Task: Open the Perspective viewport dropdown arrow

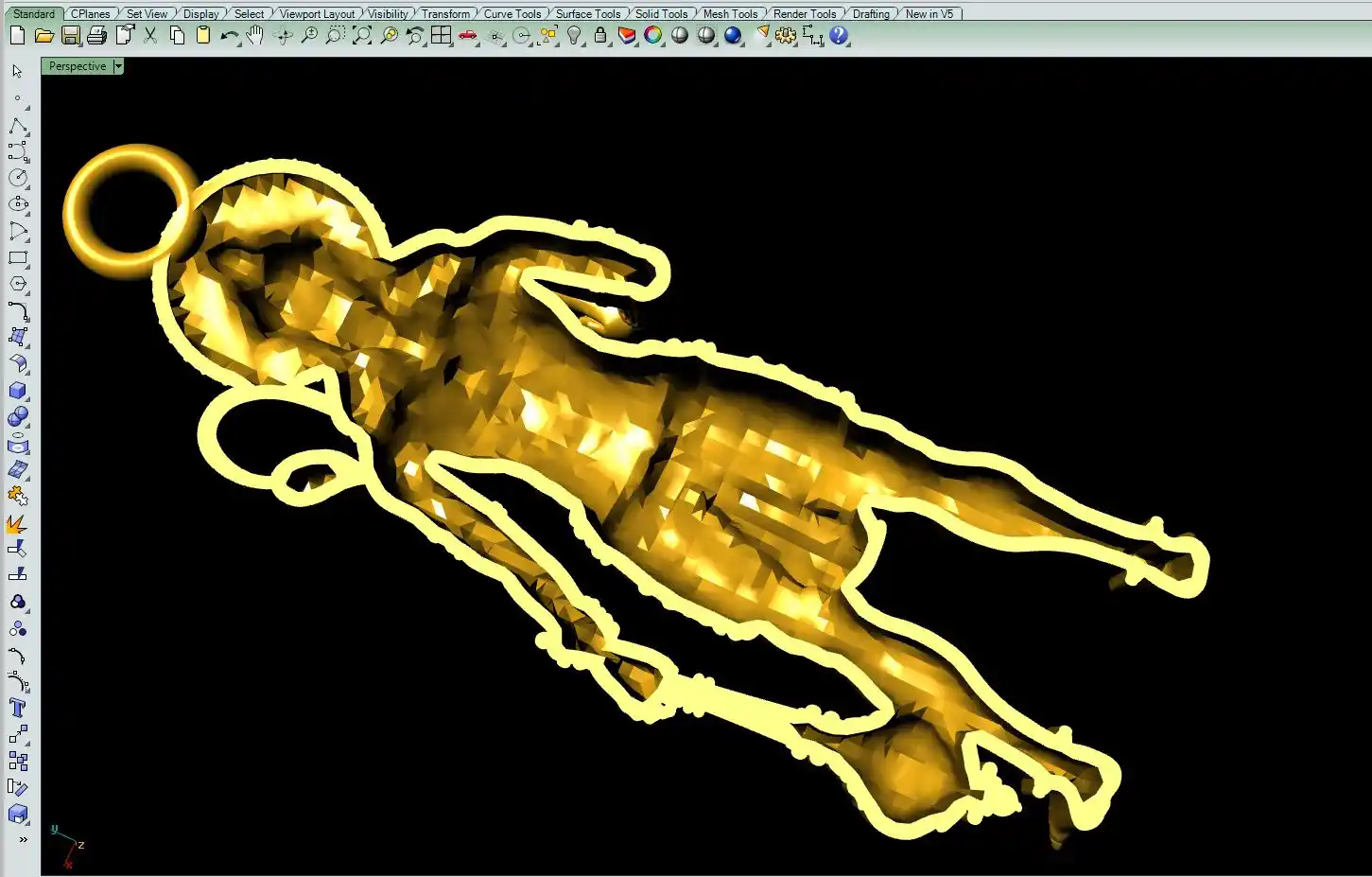Action: point(118,66)
